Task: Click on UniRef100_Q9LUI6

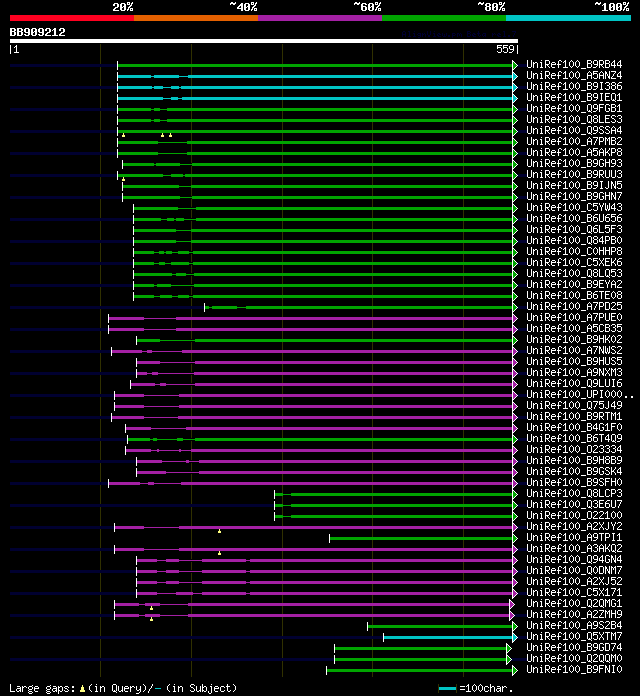Action: click(x=574, y=384)
